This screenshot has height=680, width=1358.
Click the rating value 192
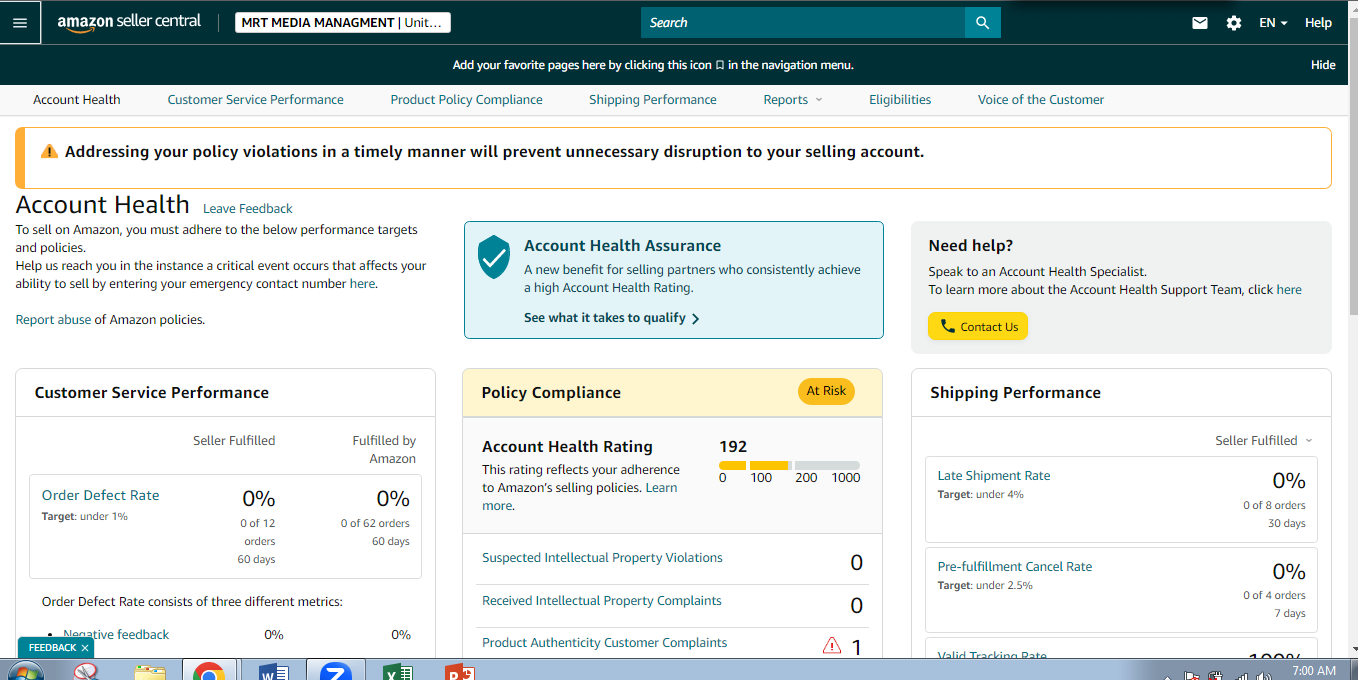(733, 446)
